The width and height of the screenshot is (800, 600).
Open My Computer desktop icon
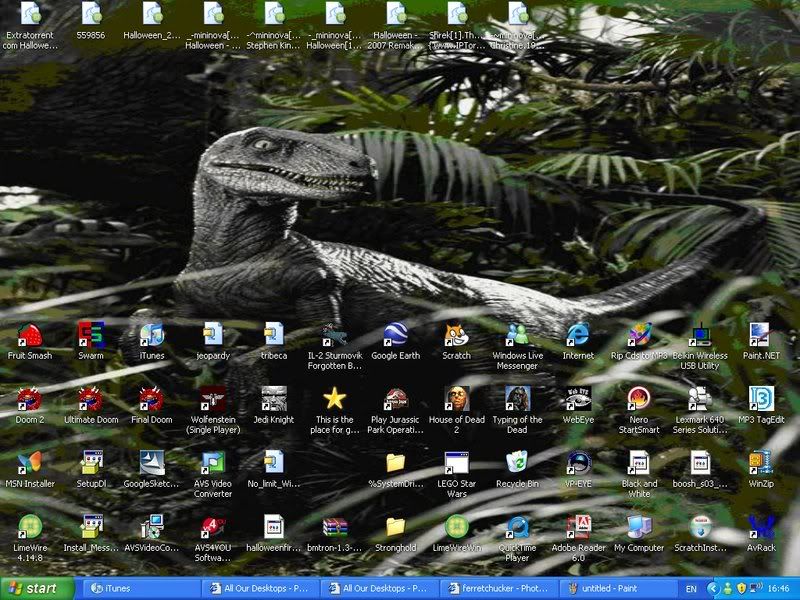coord(639,527)
